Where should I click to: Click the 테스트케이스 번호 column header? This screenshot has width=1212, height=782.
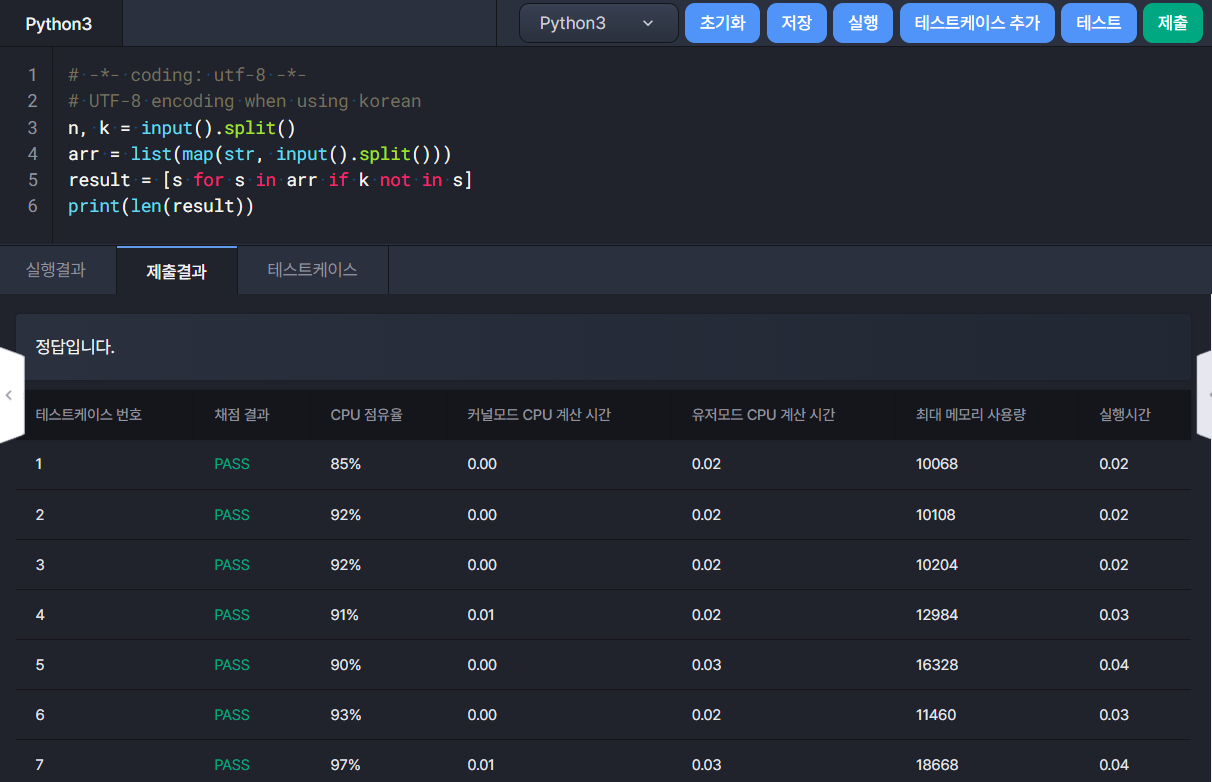[x=89, y=415]
